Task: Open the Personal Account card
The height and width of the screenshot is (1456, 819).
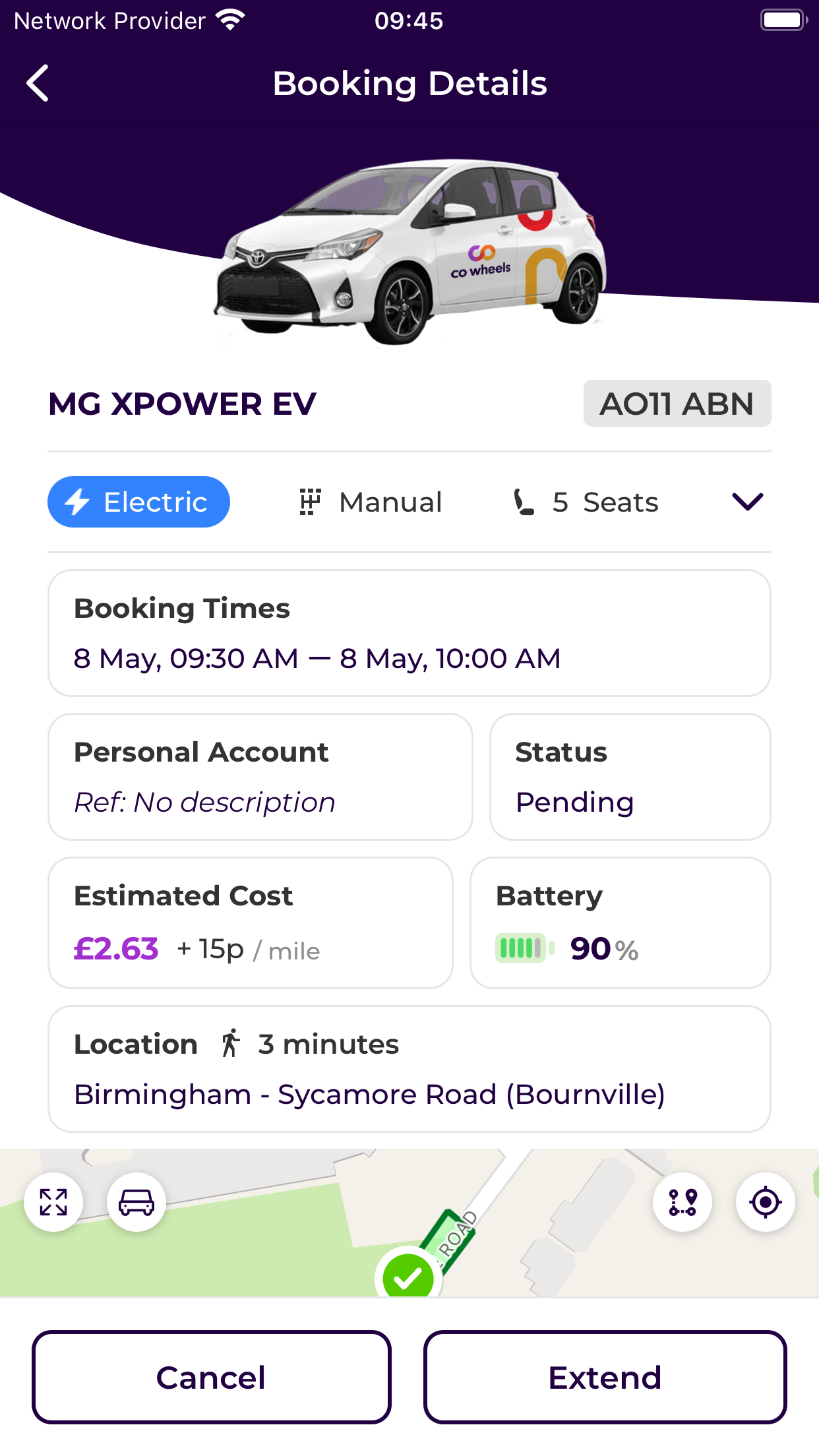Action: pyautogui.click(x=260, y=777)
